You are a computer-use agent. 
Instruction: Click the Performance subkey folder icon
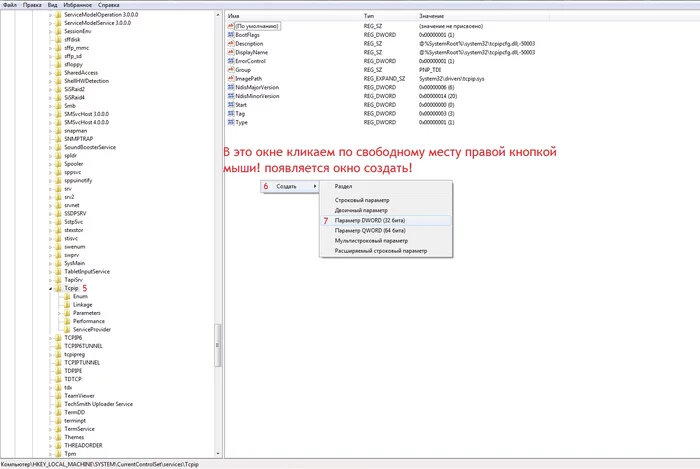coord(67,321)
